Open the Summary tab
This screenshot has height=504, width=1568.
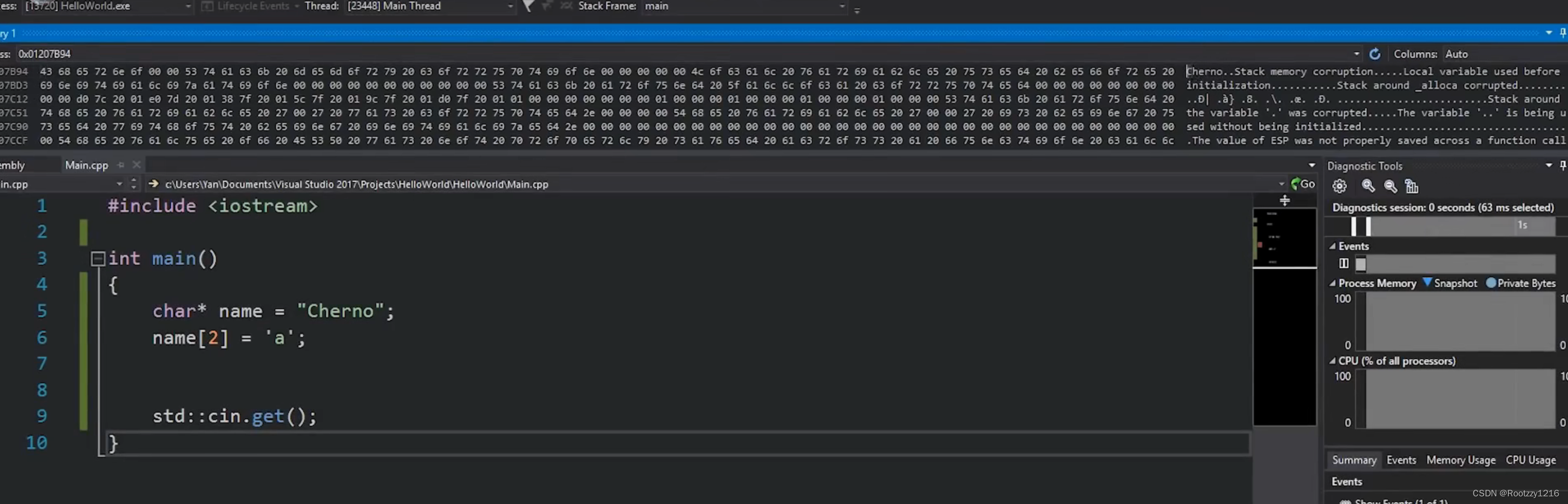coord(1354,460)
